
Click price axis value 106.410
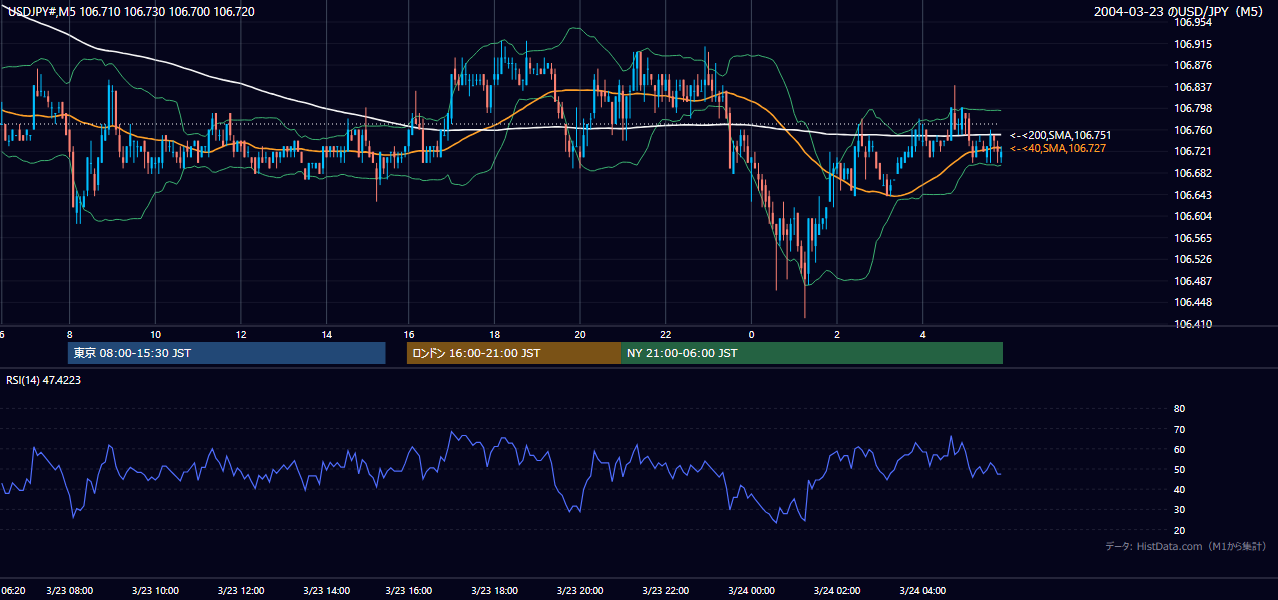[1193, 324]
